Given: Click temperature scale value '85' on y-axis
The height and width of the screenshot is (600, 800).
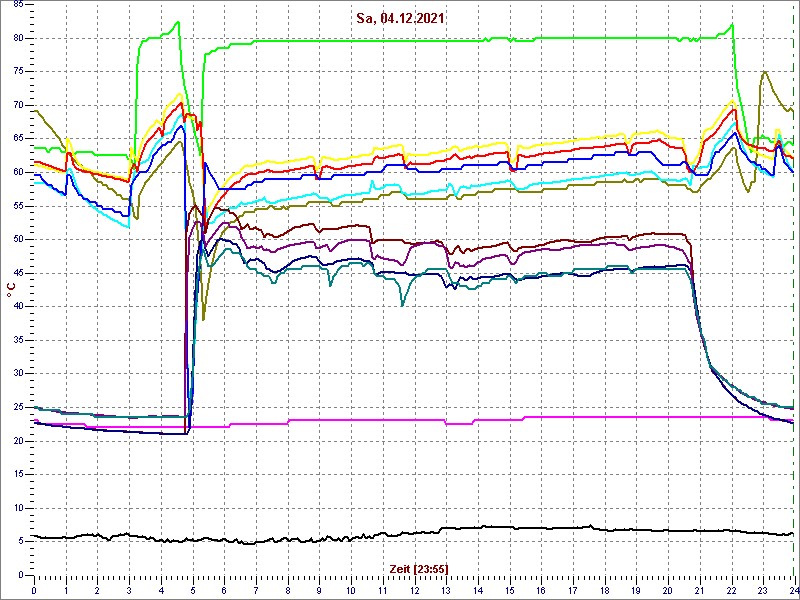Looking at the screenshot, I should tap(19, 5).
